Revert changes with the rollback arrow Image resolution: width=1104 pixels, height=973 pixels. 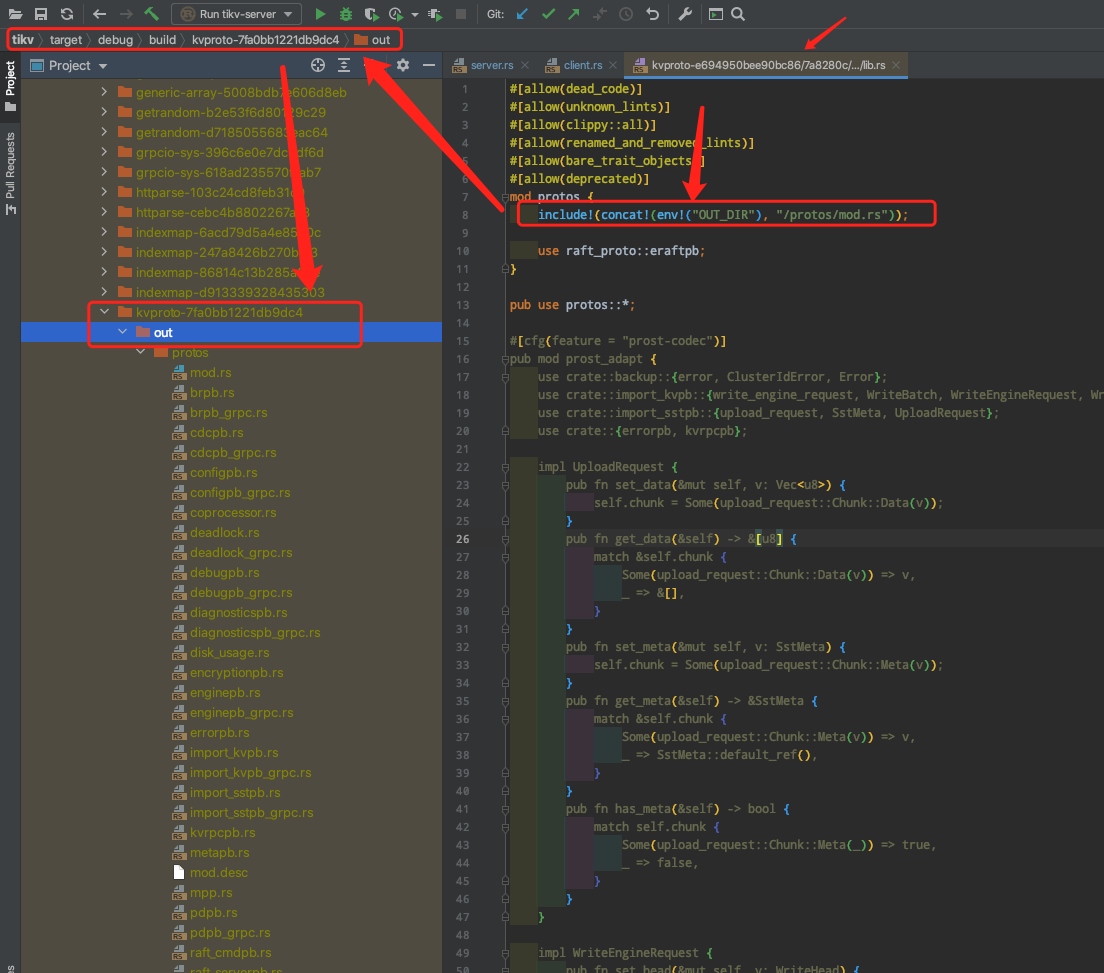(652, 14)
